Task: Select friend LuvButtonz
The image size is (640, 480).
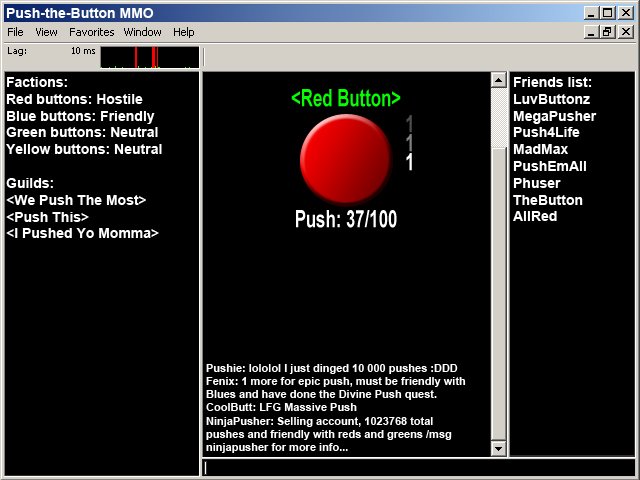Action: 551,99
